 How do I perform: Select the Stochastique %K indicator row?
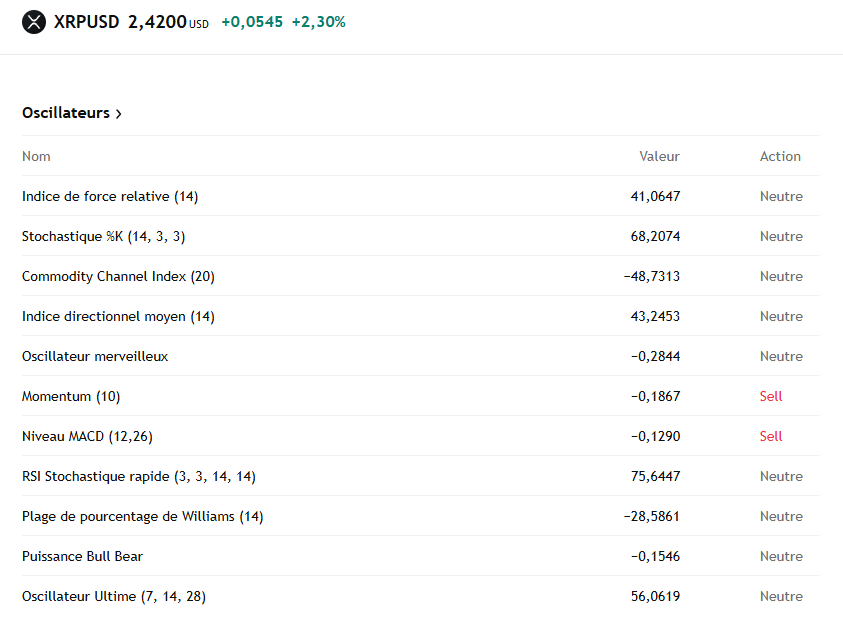(x=103, y=236)
